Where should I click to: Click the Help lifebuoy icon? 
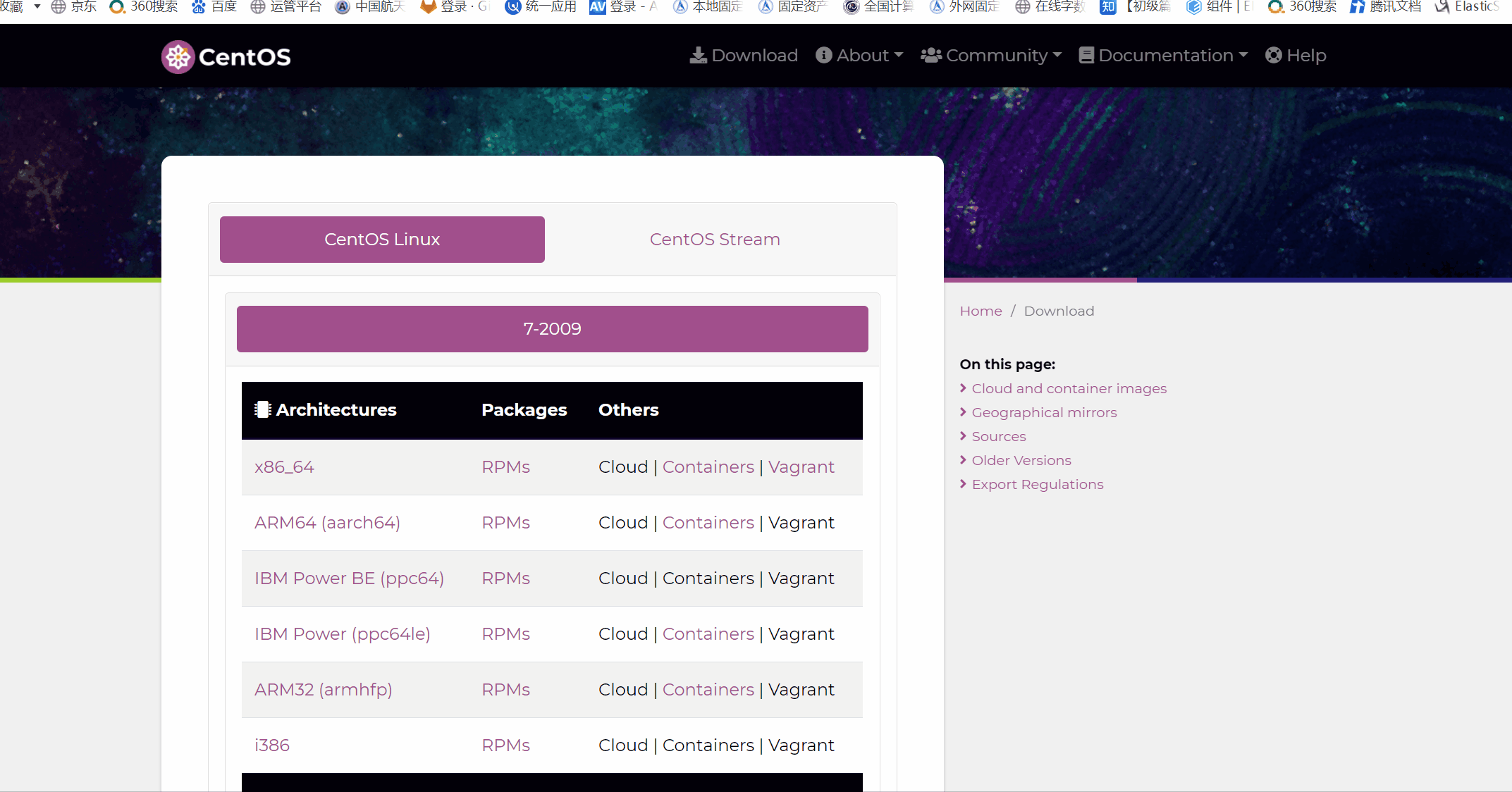pos(1273,55)
